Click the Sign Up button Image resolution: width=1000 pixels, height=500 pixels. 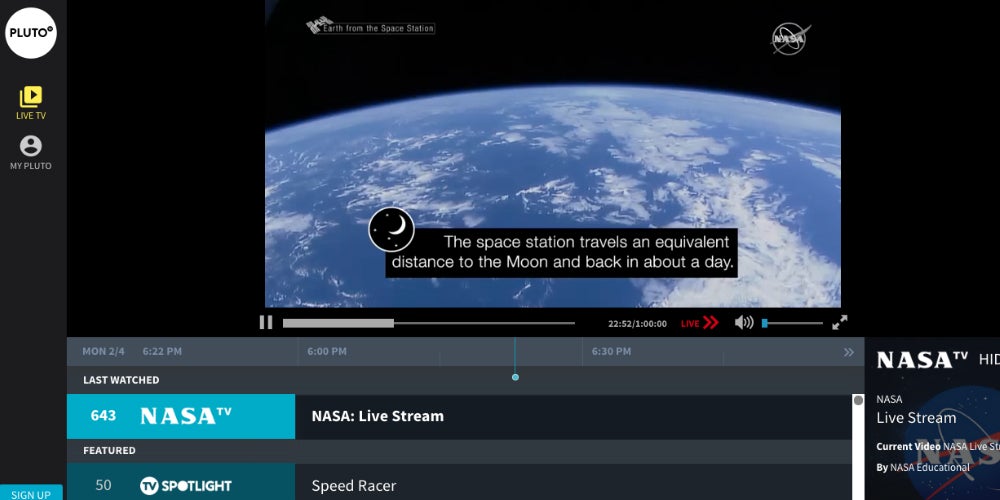[x=31, y=493]
